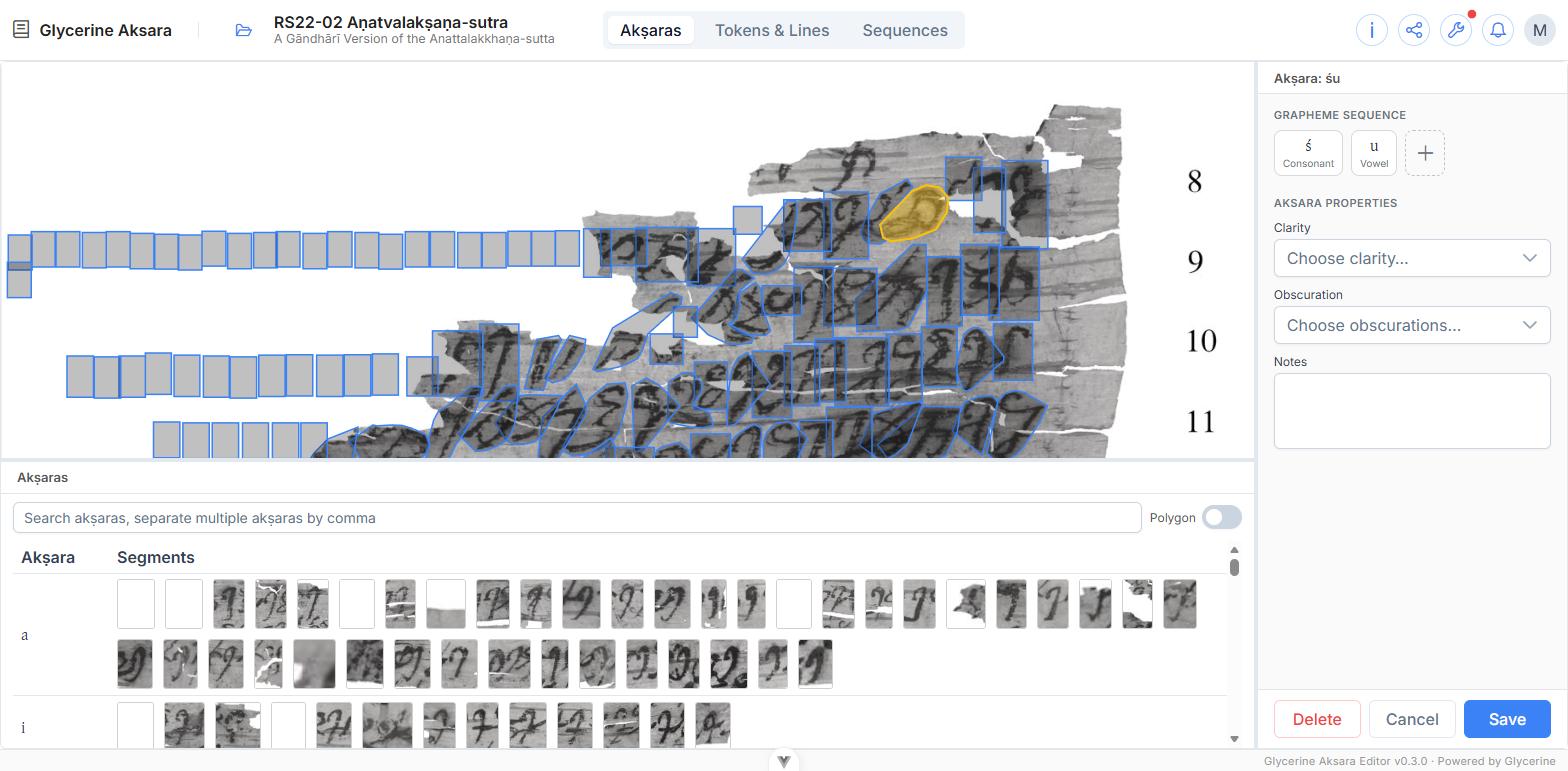Select the leftmost gray box on line 10

[x=80, y=376]
